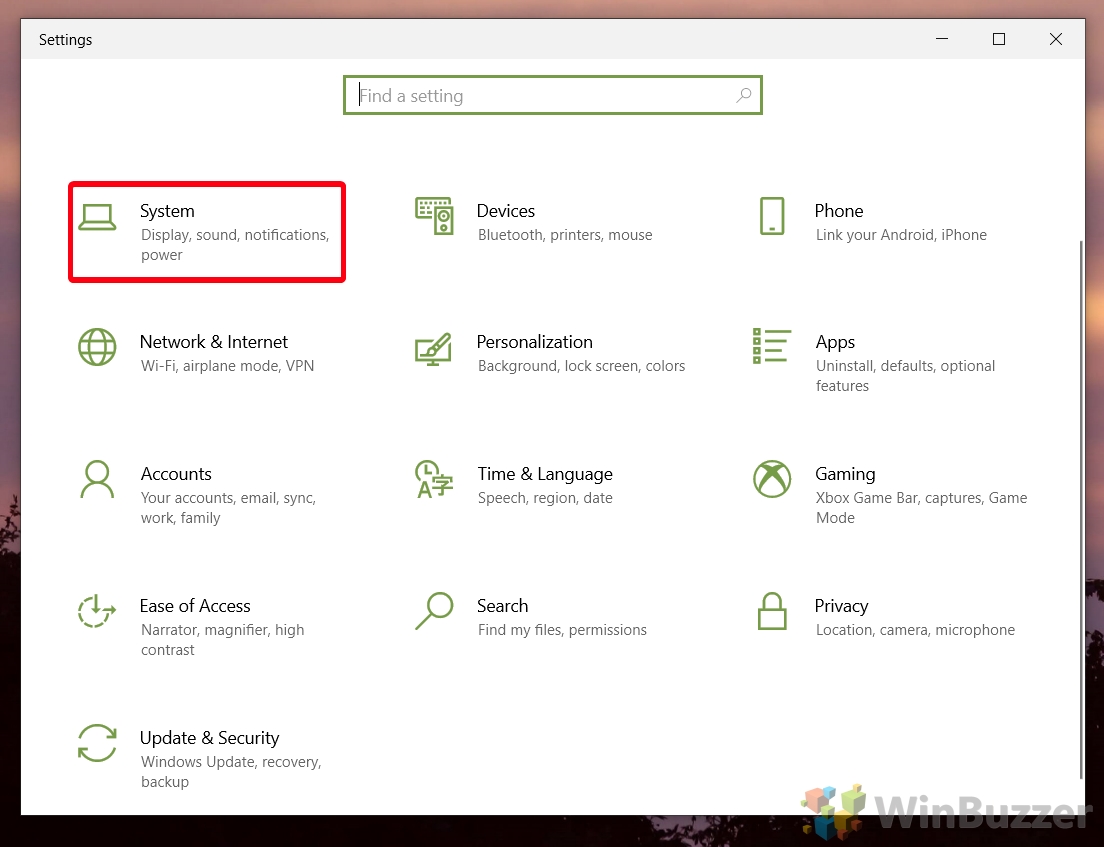Click 'Find my files, permissions' description
The width and height of the screenshot is (1104, 847).
click(x=562, y=630)
